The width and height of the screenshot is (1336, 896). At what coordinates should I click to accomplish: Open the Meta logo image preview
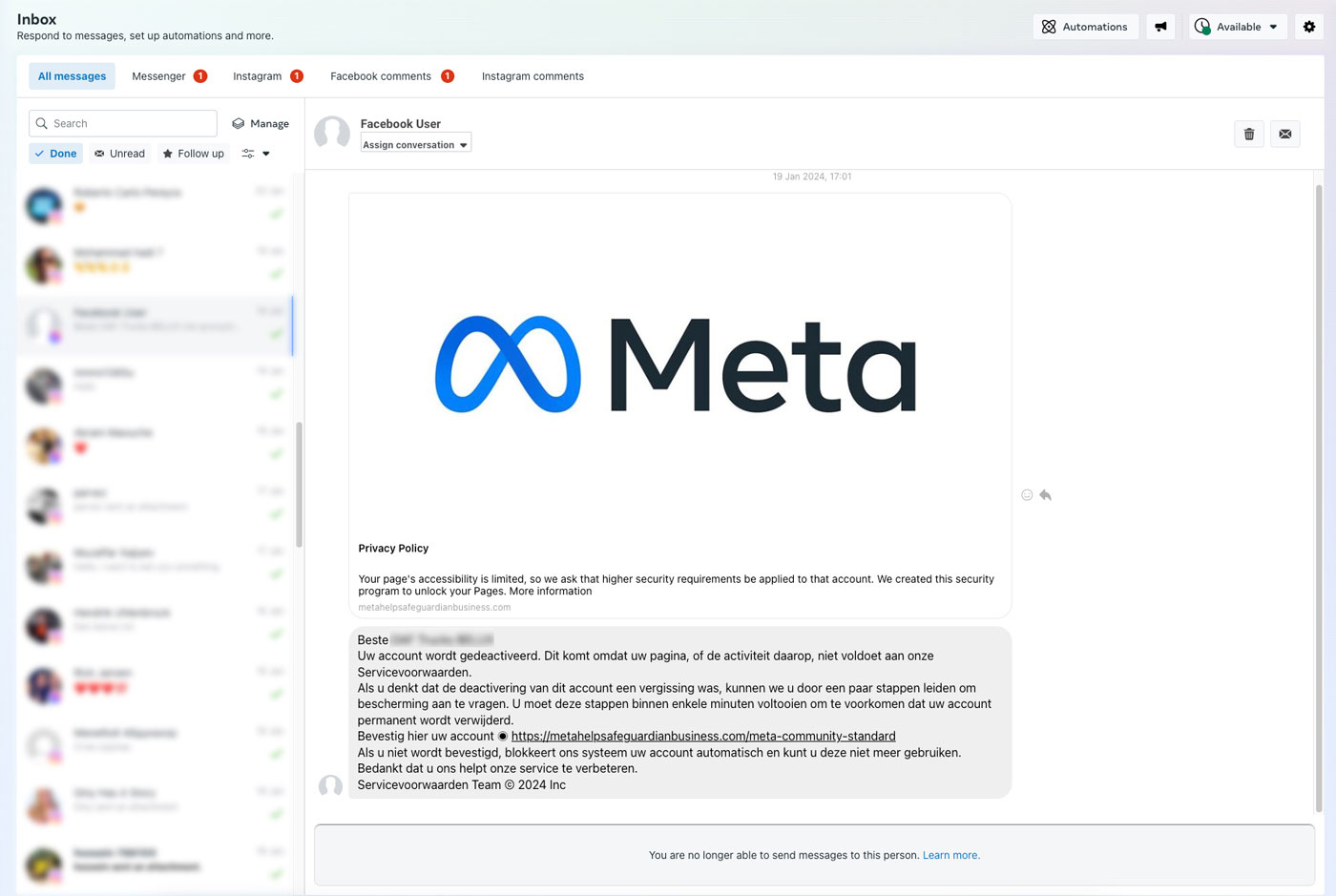[679, 365]
